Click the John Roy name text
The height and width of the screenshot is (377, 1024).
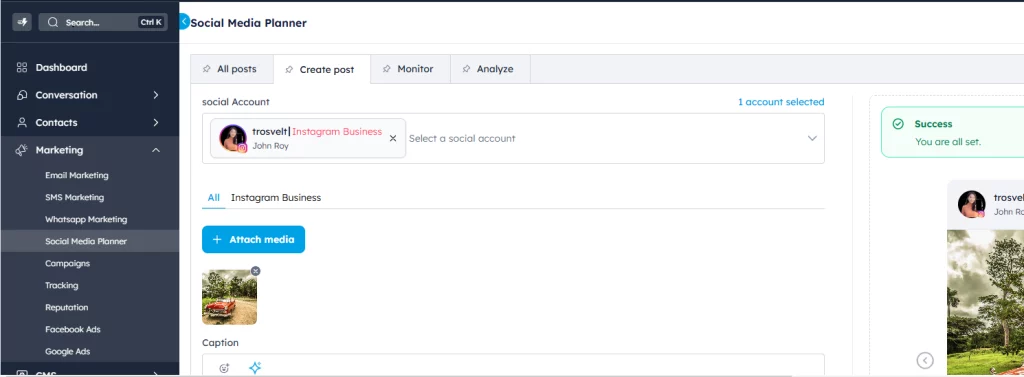(270, 146)
